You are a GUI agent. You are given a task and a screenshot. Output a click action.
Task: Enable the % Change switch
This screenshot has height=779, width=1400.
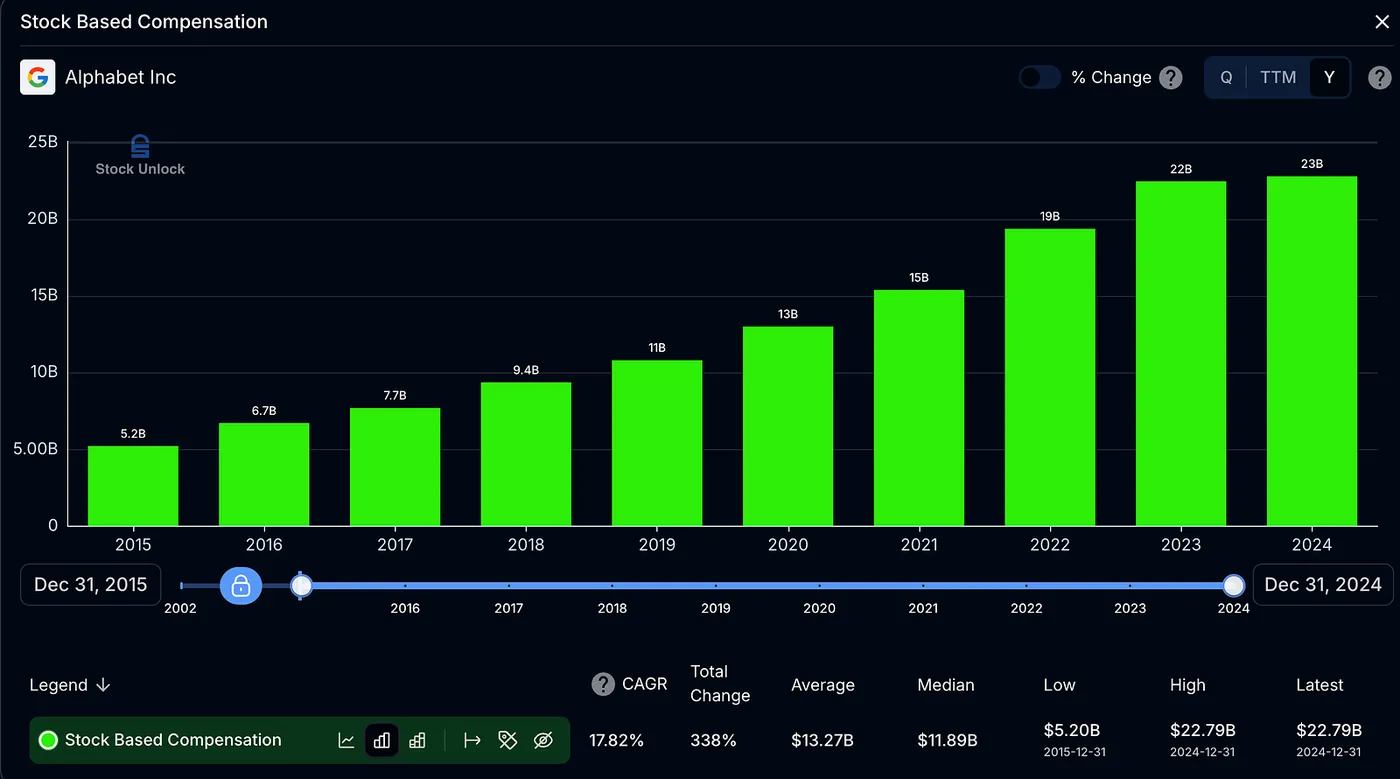click(1039, 77)
